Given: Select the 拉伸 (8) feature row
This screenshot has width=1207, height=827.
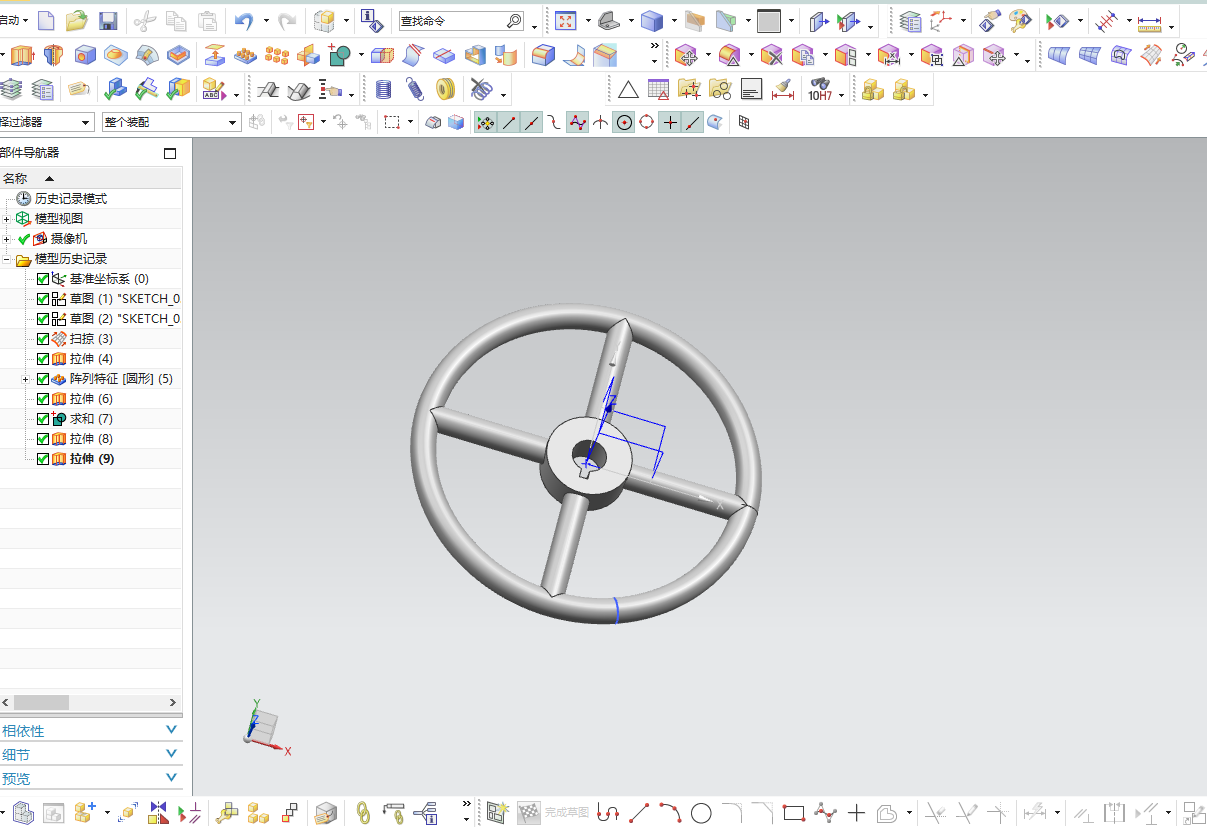Looking at the screenshot, I should [x=91, y=439].
